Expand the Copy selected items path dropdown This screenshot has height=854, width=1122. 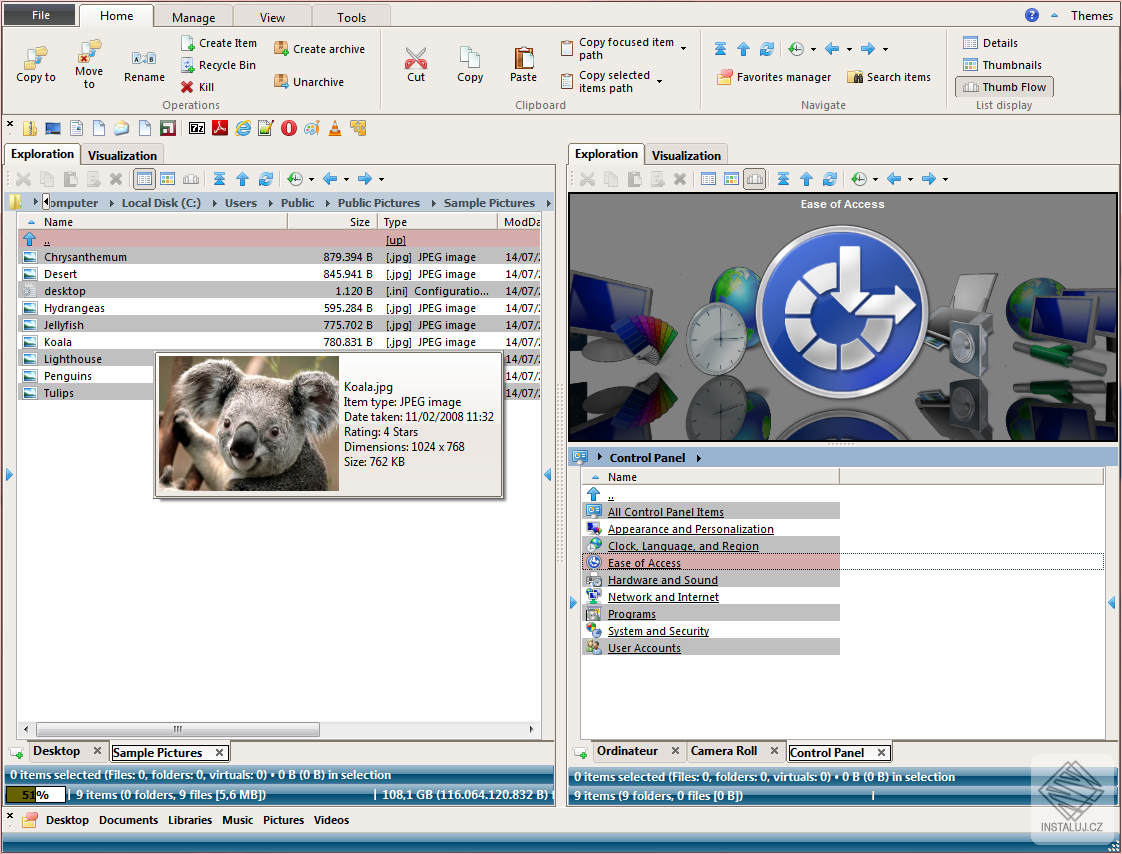point(660,81)
